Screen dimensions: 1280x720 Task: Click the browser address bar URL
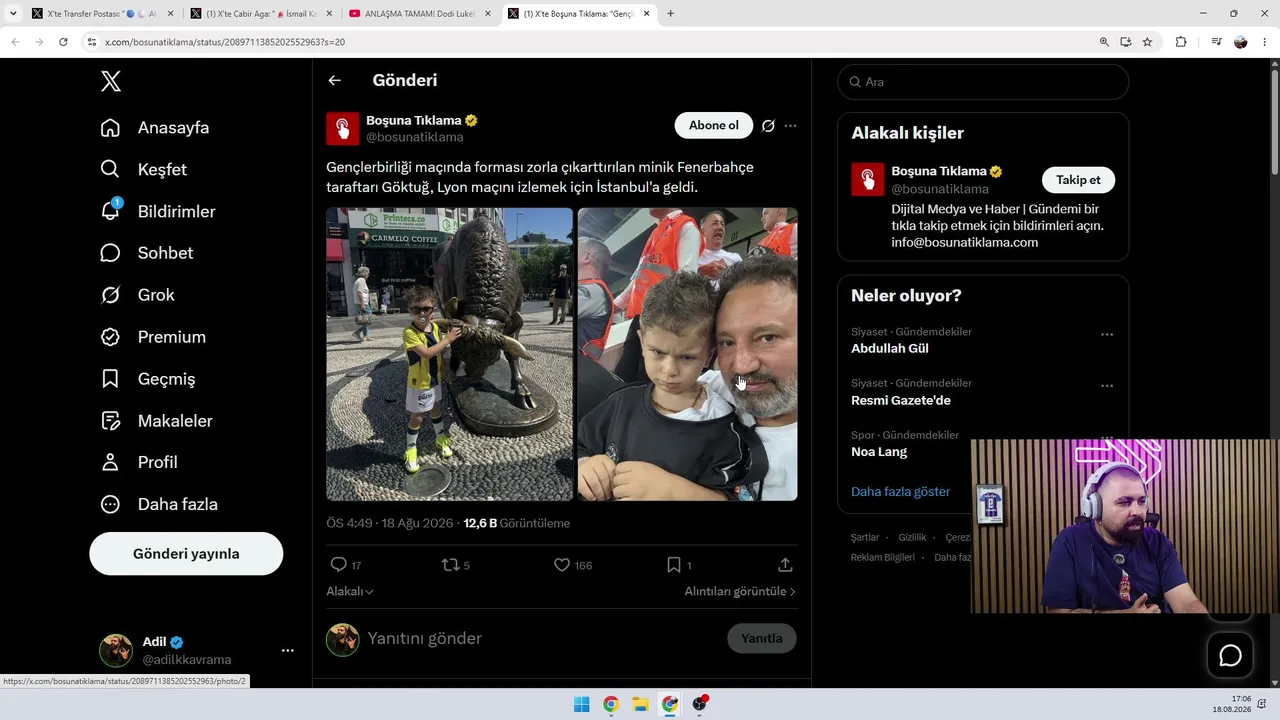coord(225,42)
